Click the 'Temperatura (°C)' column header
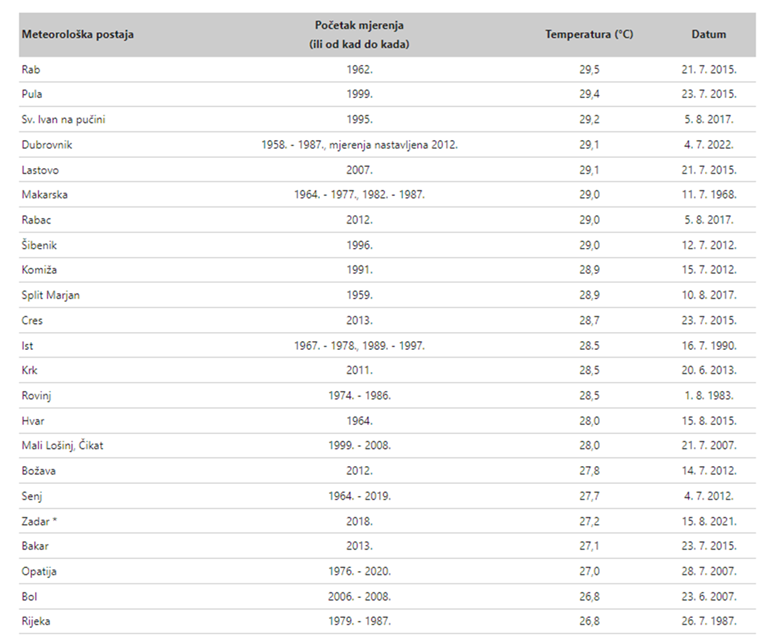This screenshot has width=765, height=643. click(588, 35)
